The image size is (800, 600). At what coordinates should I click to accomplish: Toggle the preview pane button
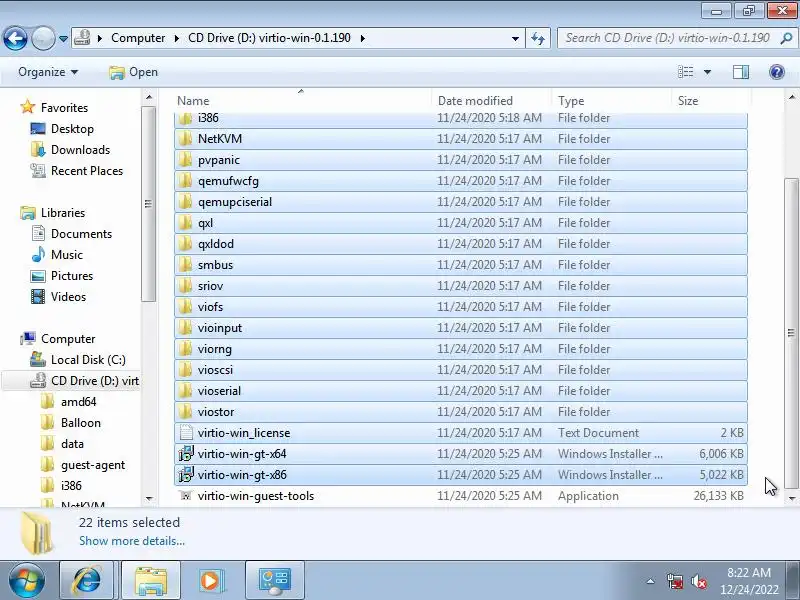[x=741, y=72]
